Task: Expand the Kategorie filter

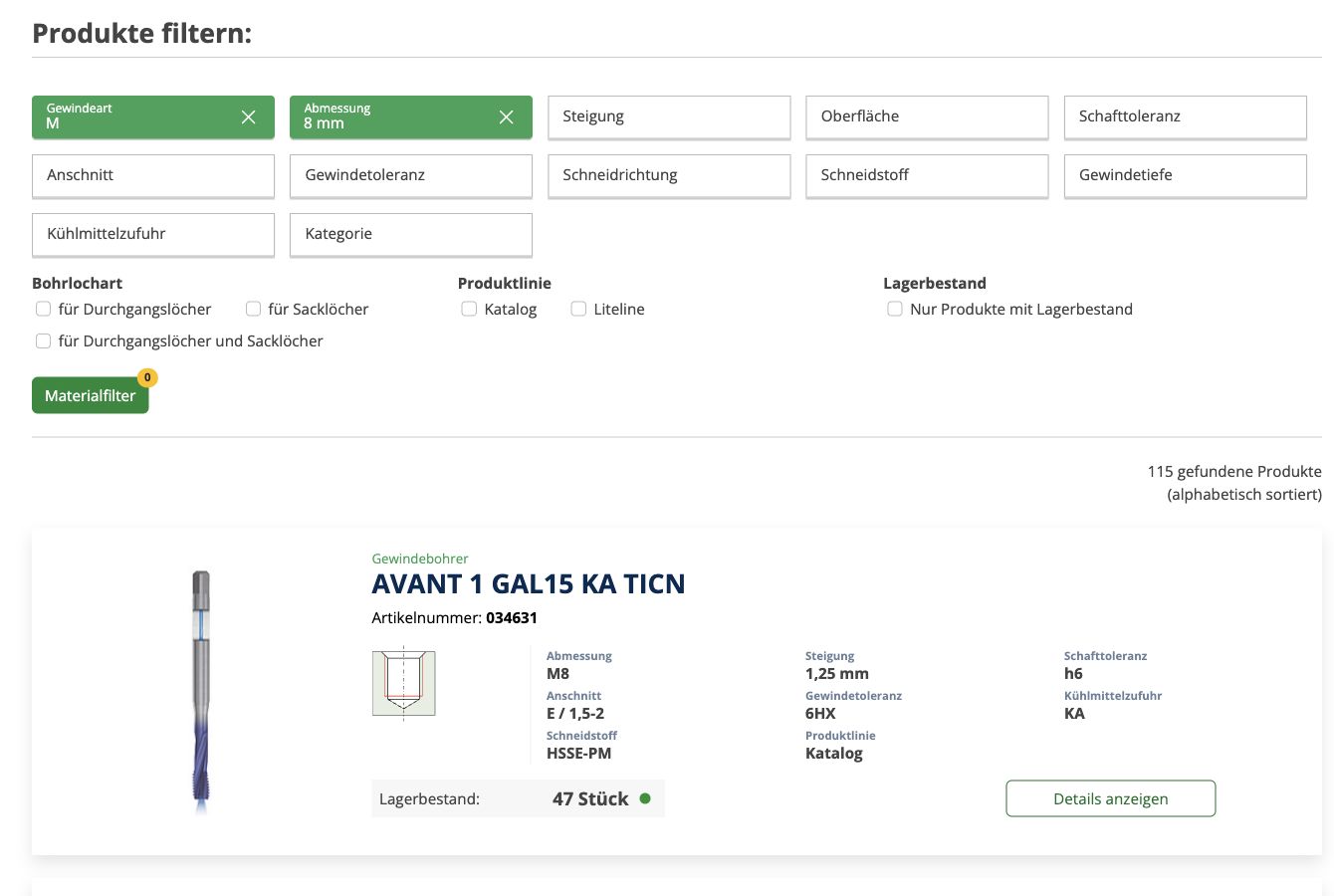Action: click(x=411, y=234)
